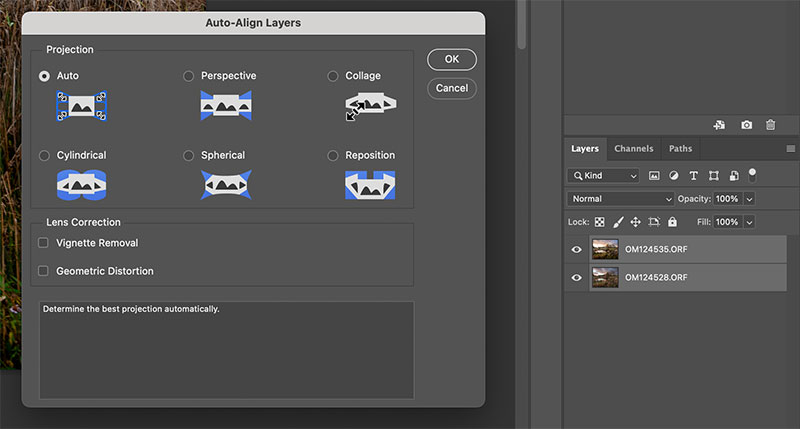Delete current state trash icon
The image size is (800, 429).
click(x=770, y=125)
